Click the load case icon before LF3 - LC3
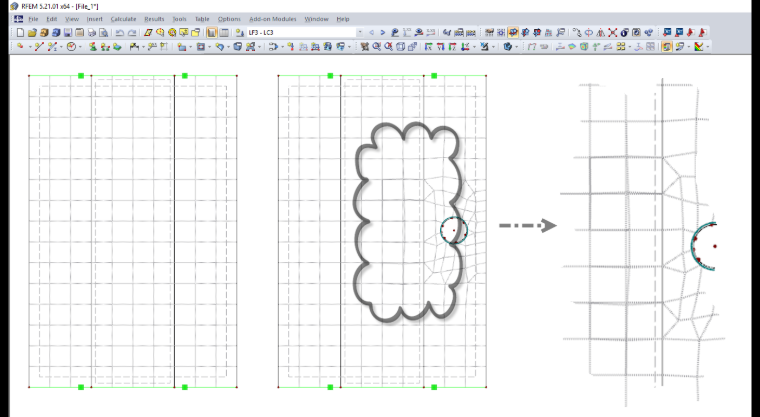760x417 pixels. pyautogui.click(x=240, y=32)
